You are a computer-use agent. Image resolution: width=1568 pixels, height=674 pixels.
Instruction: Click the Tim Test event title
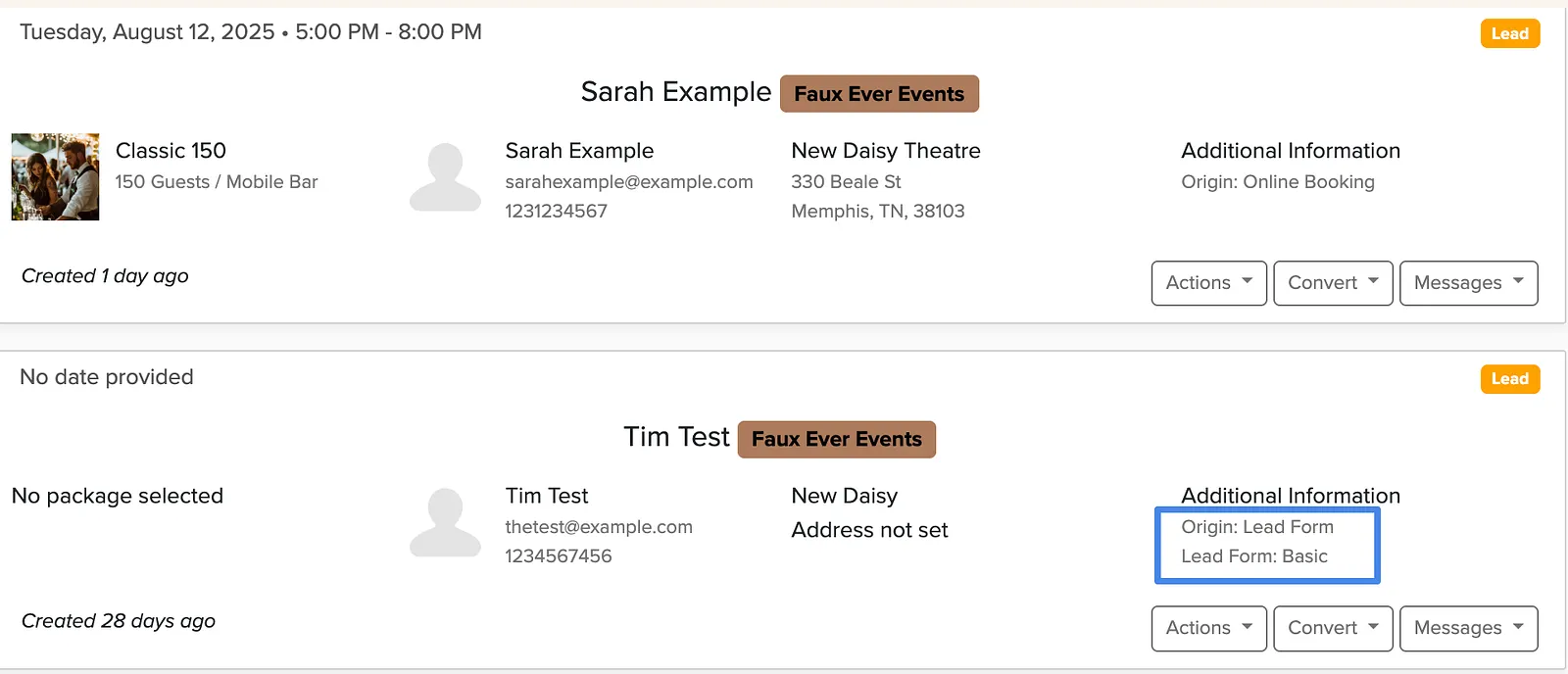click(x=677, y=437)
